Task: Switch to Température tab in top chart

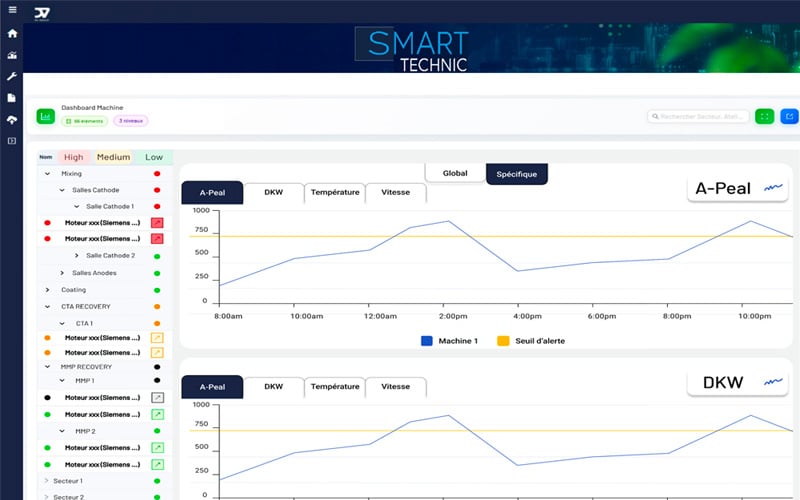Action: pos(335,192)
